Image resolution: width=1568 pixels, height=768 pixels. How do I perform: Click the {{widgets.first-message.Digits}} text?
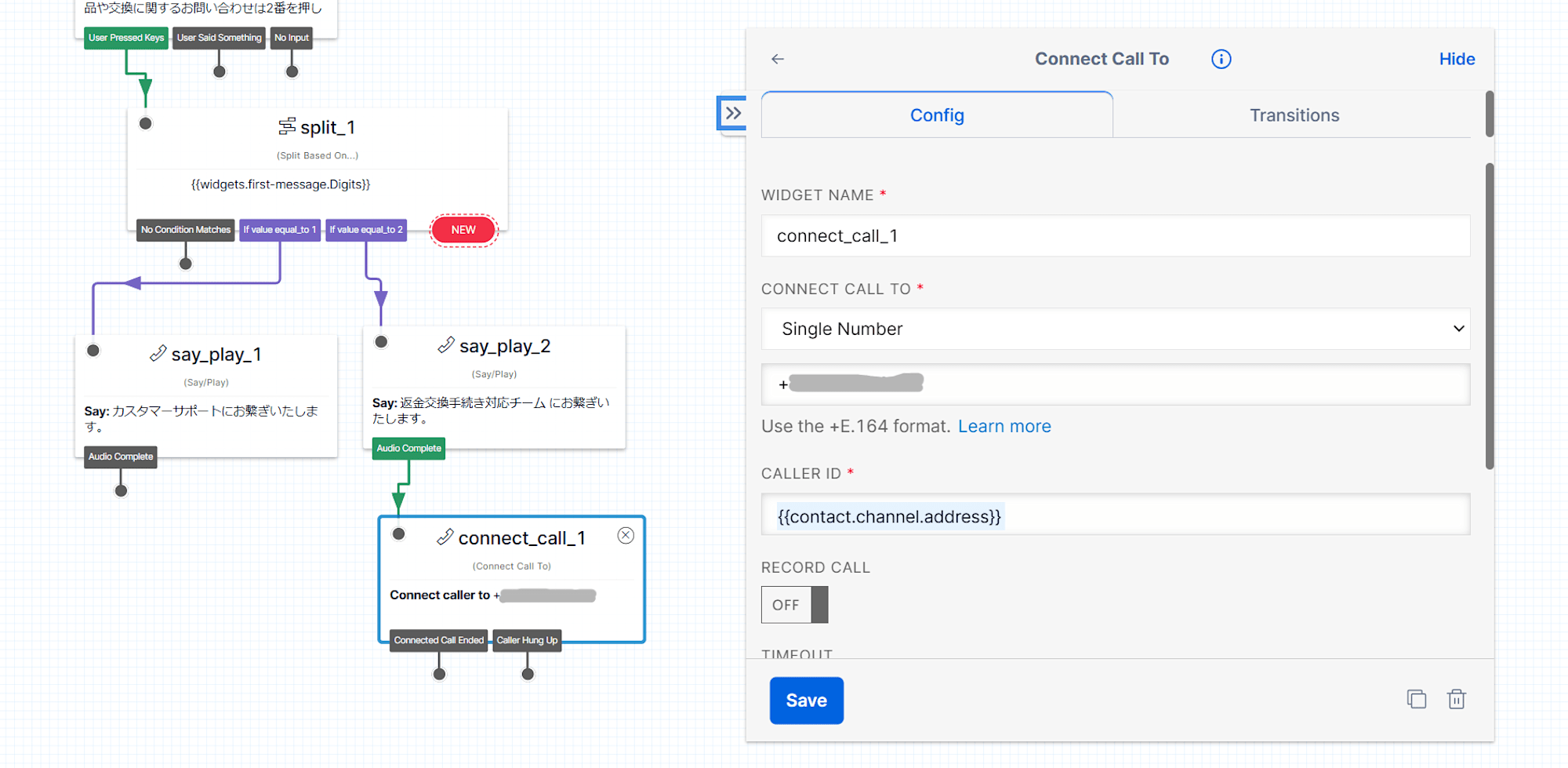[281, 184]
